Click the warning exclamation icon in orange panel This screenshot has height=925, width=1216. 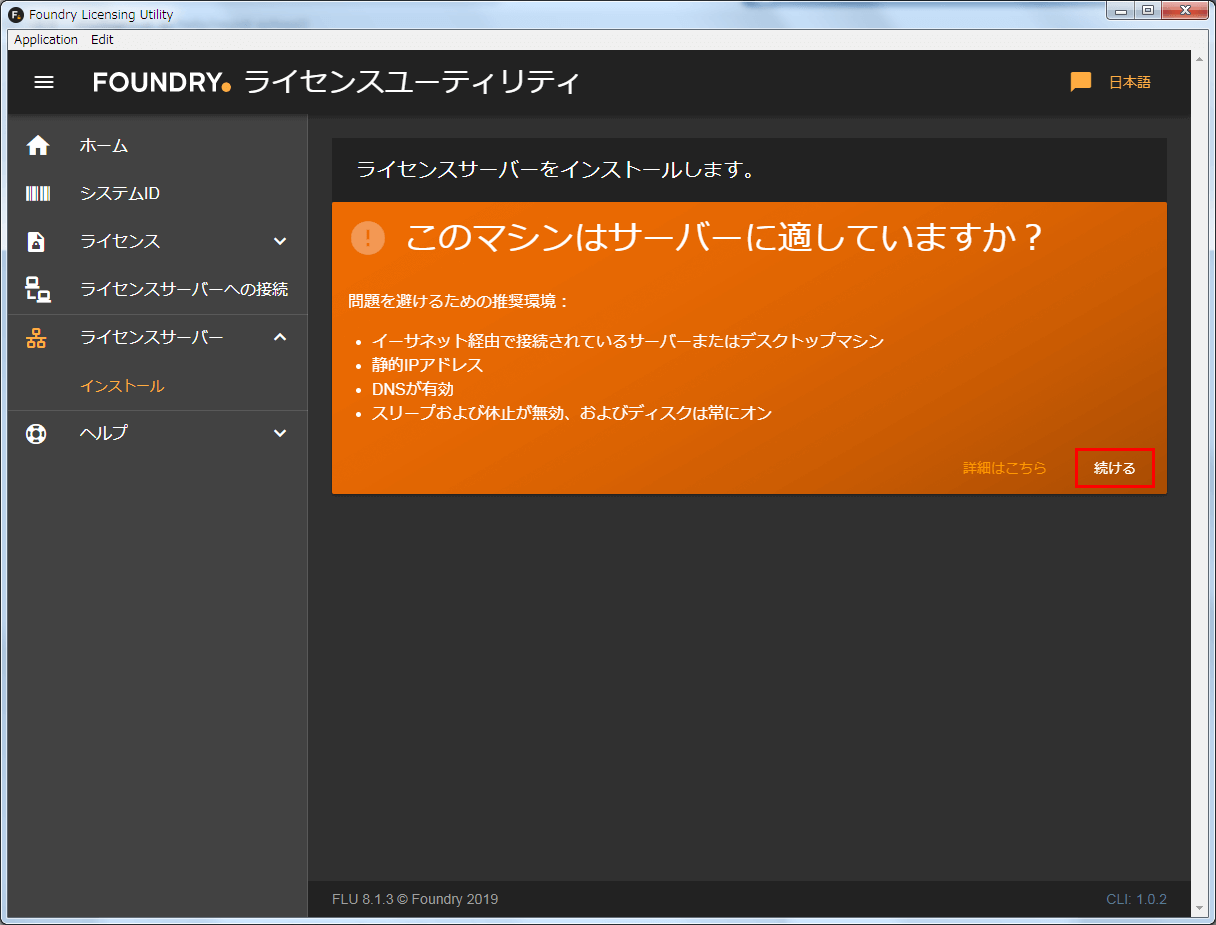[x=368, y=238]
